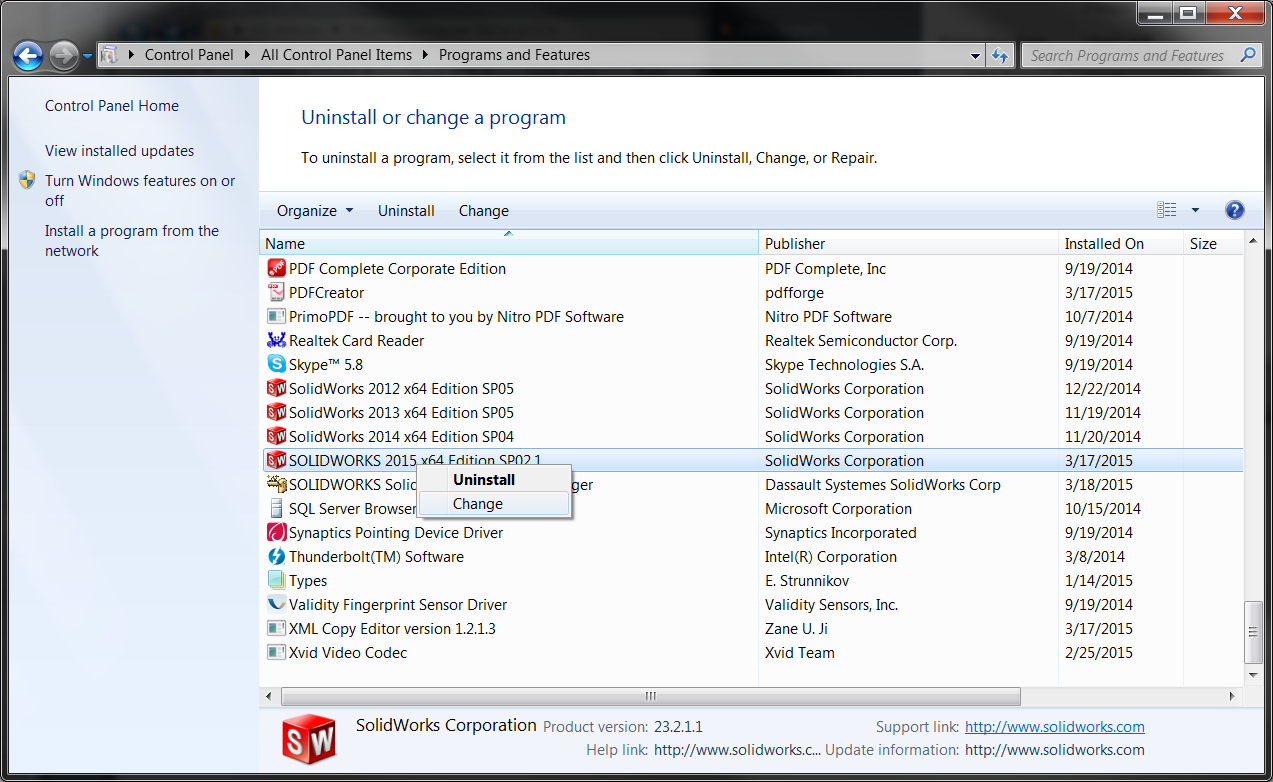1273x782 pixels.
Task: Open View installed updates link
Action: click(x=120, y=151)
